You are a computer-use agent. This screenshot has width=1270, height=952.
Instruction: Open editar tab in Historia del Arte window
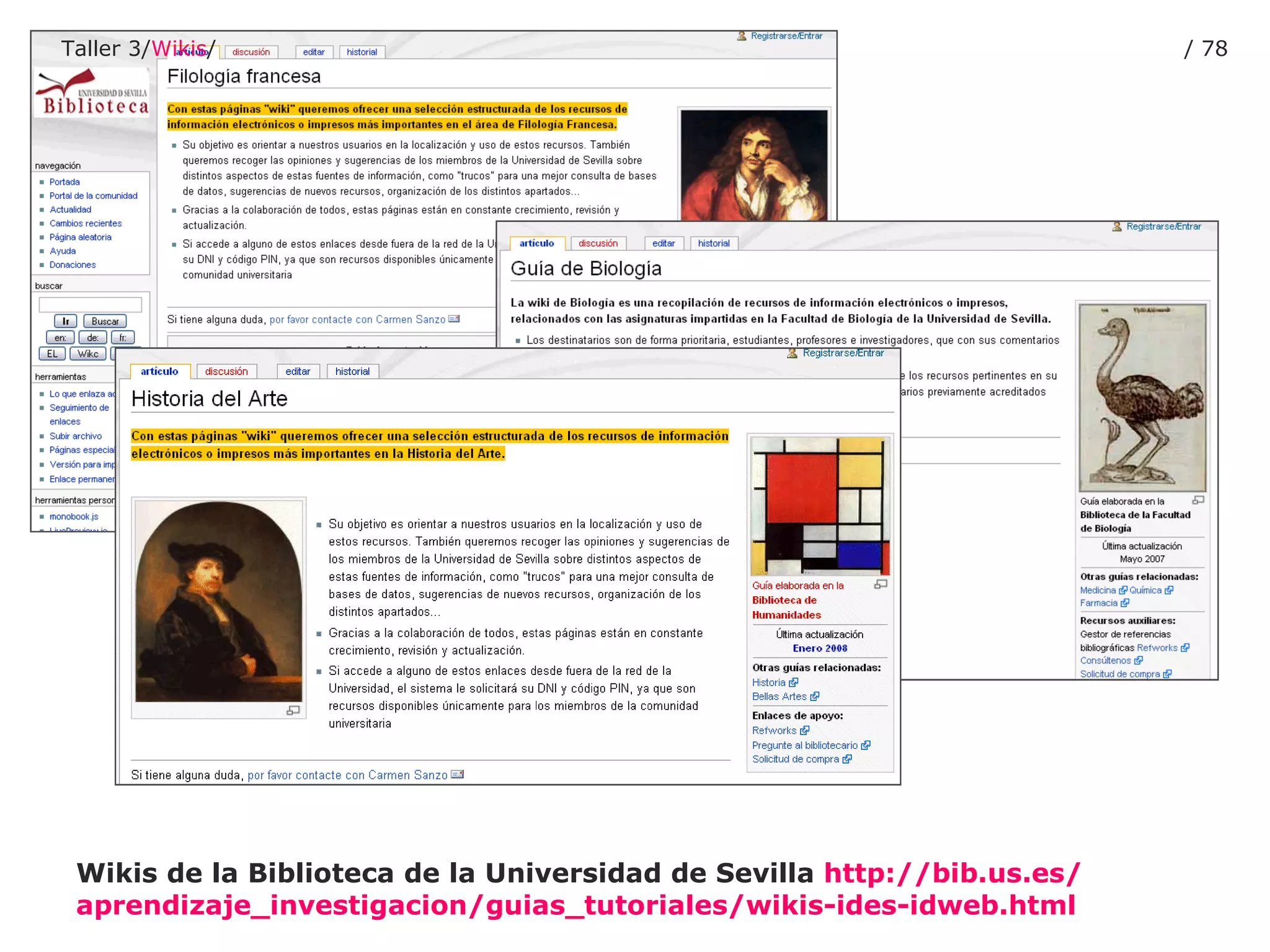click(x=298, y=371)
